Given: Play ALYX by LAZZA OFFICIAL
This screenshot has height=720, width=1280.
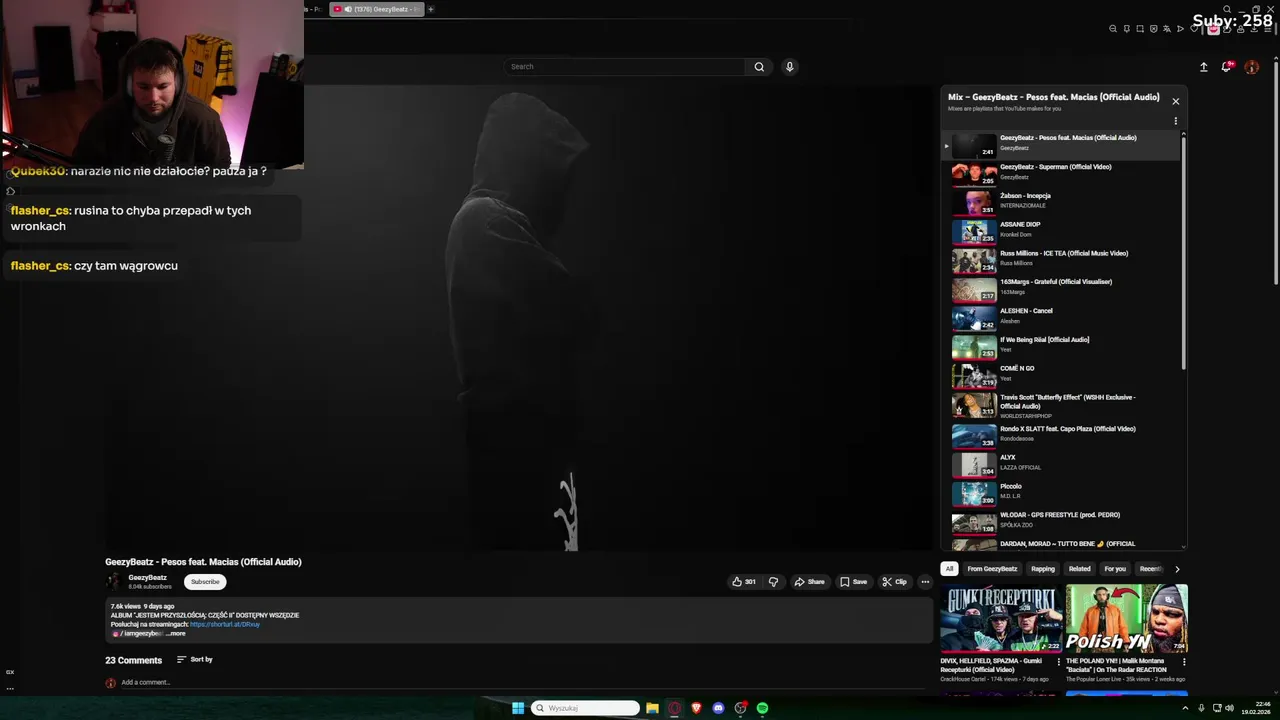Looking at the screenshot, I should pyautogui.click(x=1060, y=464).
